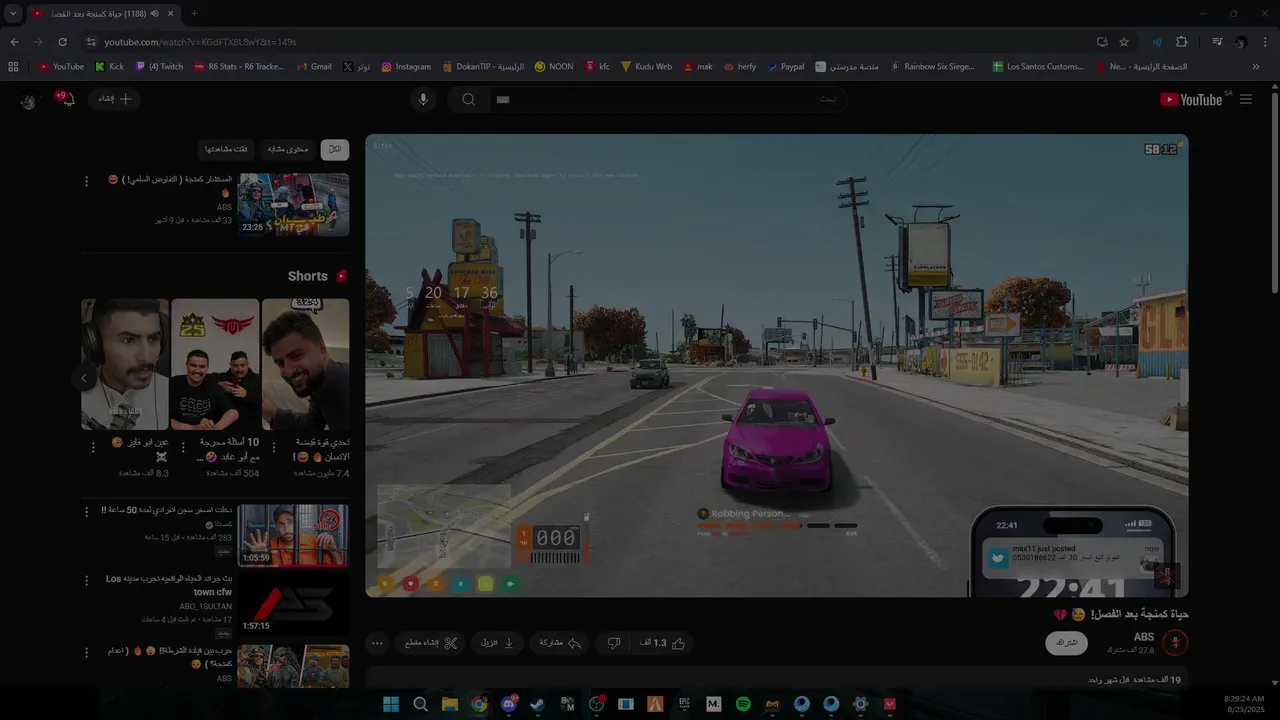Screen dimensions: 1280x720
Task: Like the video with thumbs-up
Action: click(664, 643)
